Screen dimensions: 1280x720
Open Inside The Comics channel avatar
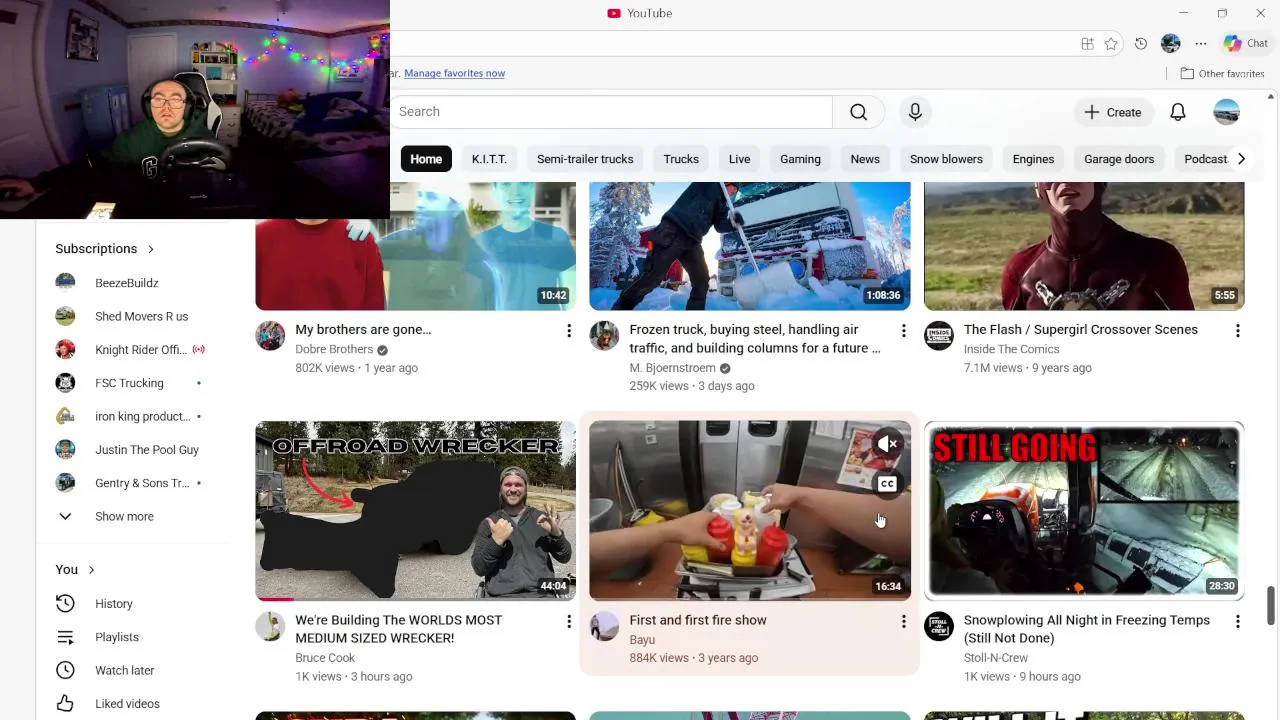pos(939,336)
